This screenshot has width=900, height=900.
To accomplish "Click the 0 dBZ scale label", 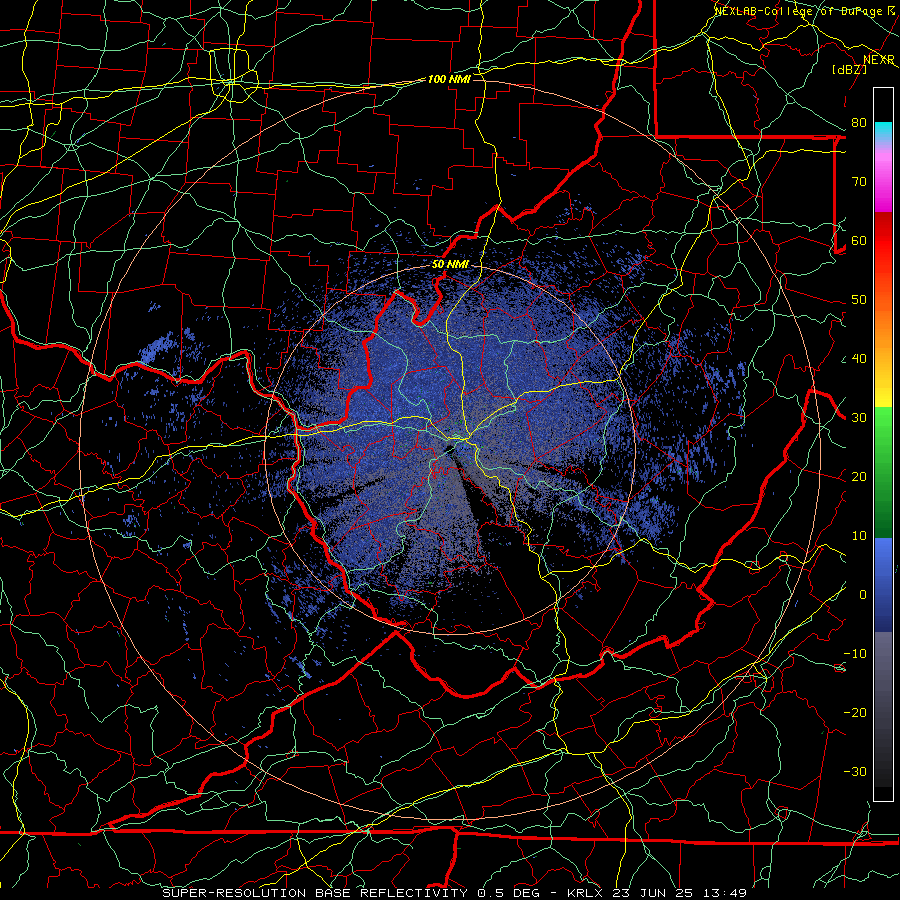I will click(863, 595).
